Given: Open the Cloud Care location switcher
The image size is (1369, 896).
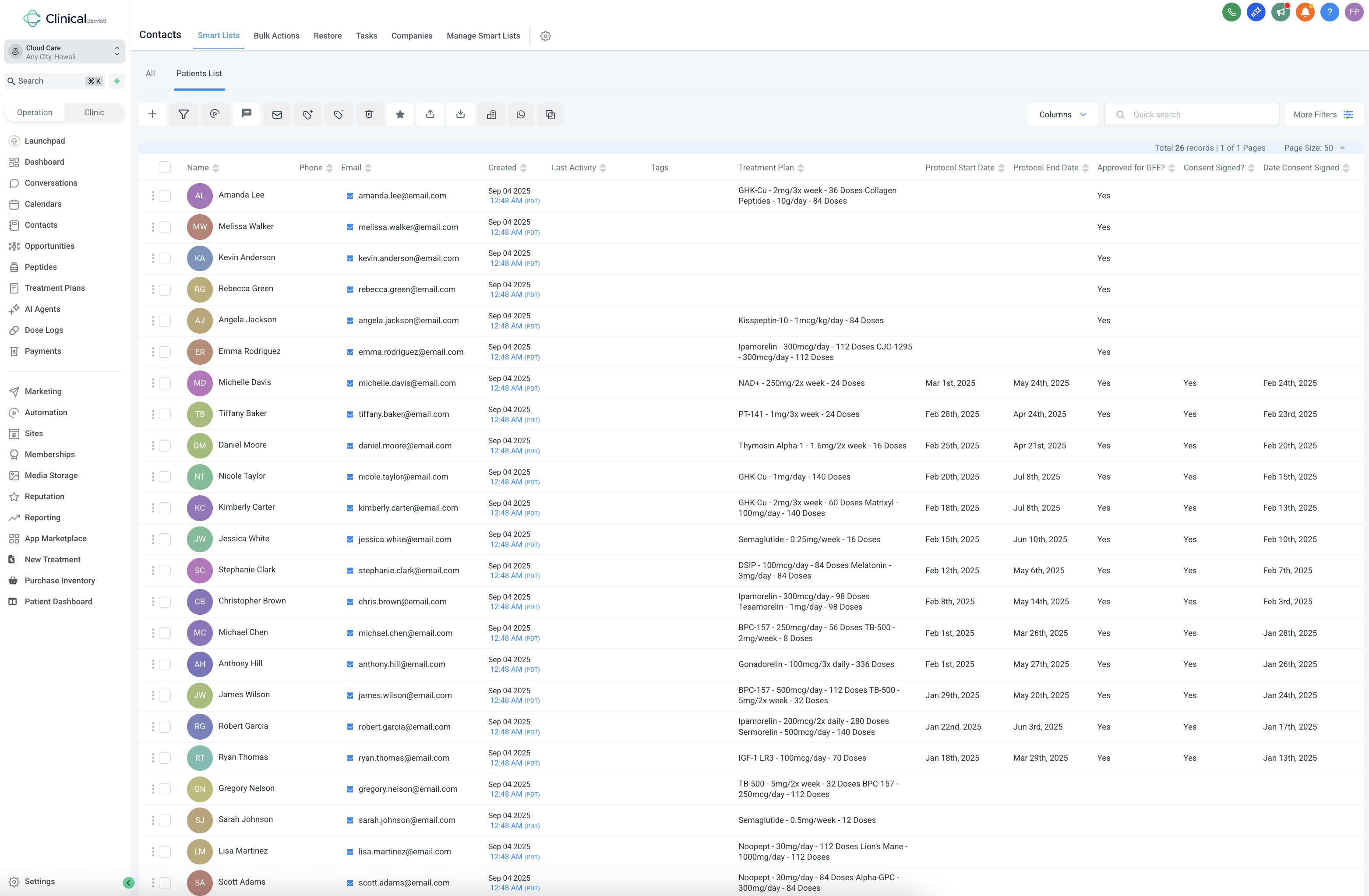Looking at the screenshot, I should click(64, 52).
